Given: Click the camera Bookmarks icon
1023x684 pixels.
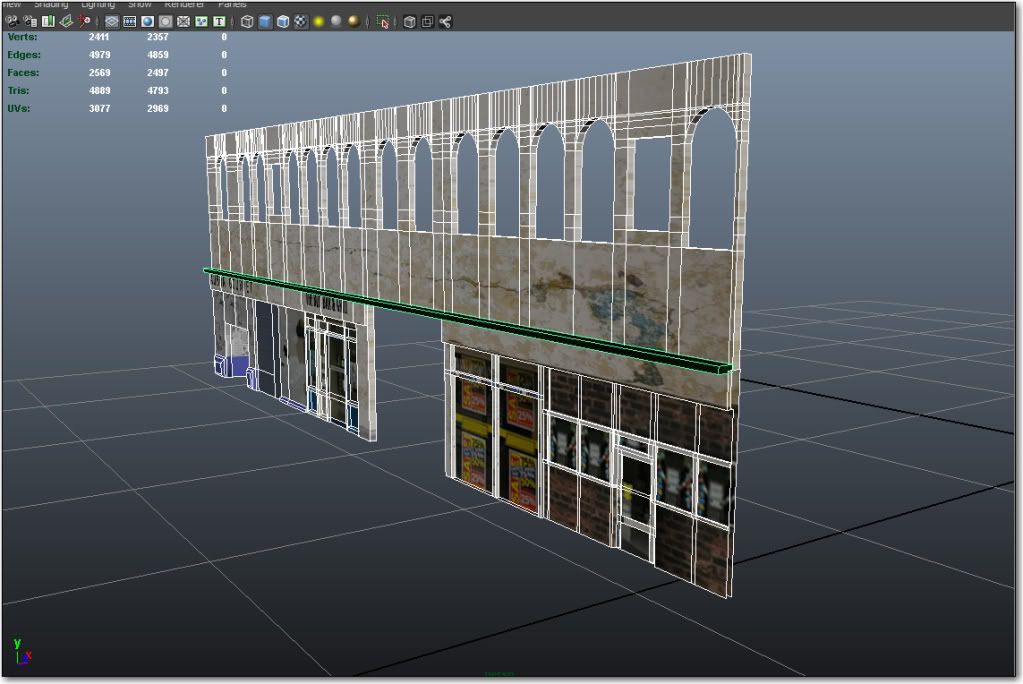Looking at the screenshot, I should pos(47,21).
